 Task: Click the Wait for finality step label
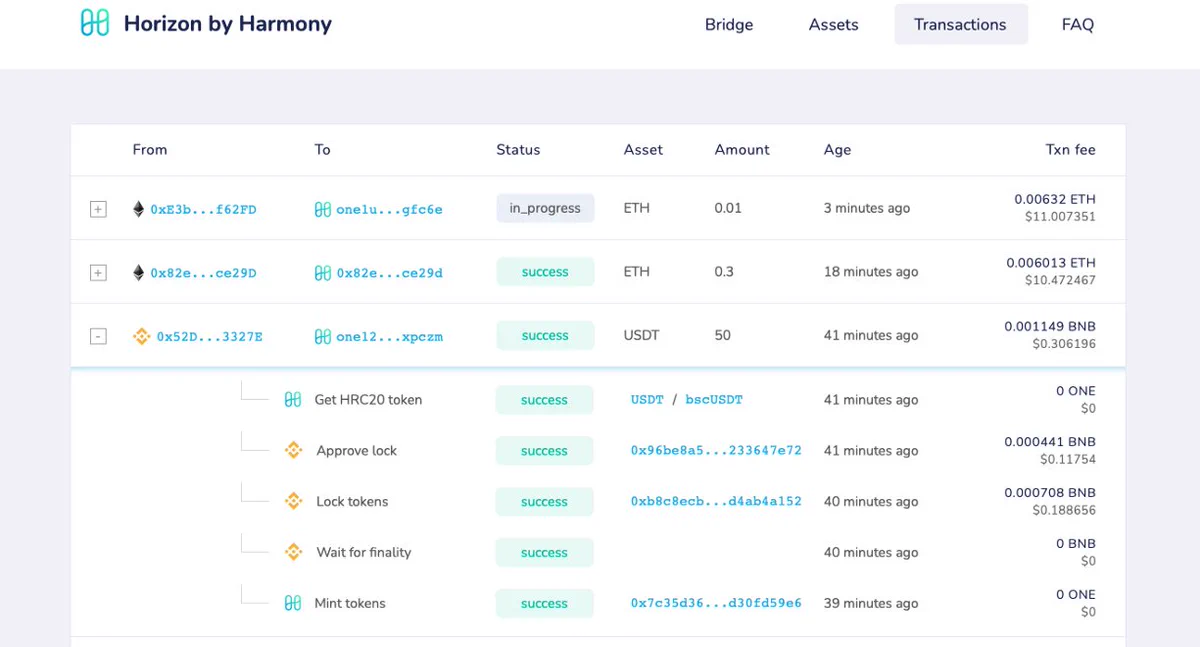364,553
